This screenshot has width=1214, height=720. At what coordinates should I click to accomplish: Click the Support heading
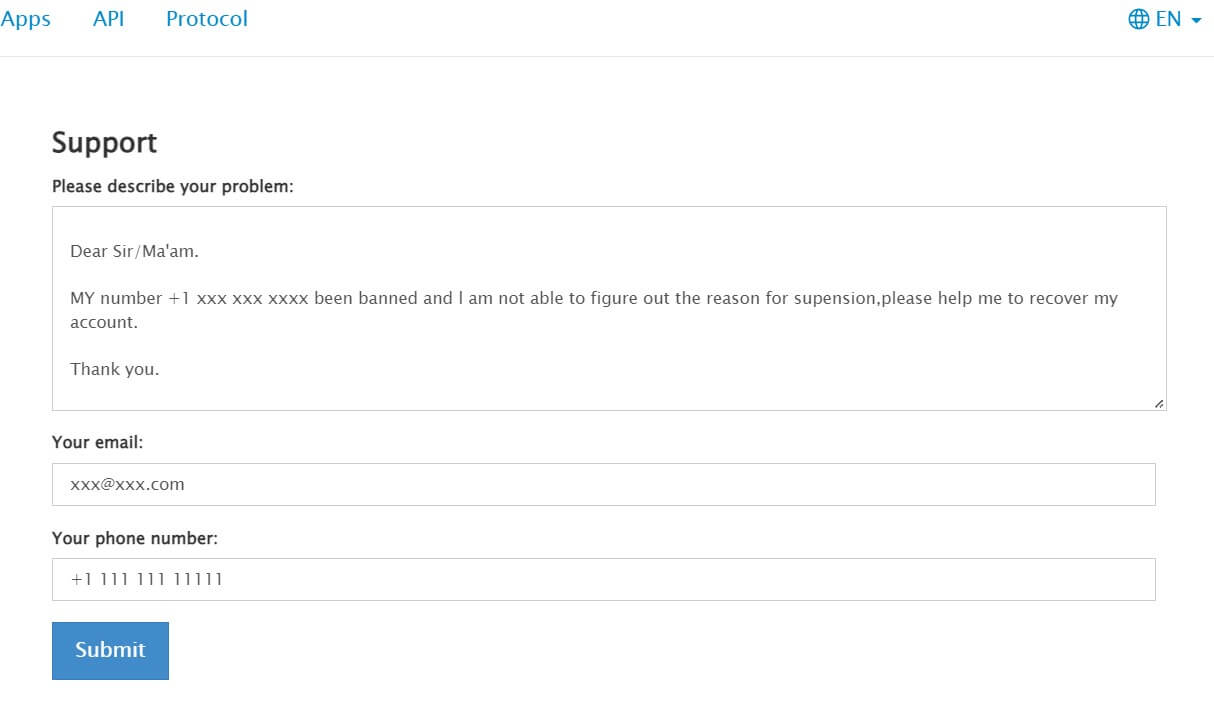104,143
